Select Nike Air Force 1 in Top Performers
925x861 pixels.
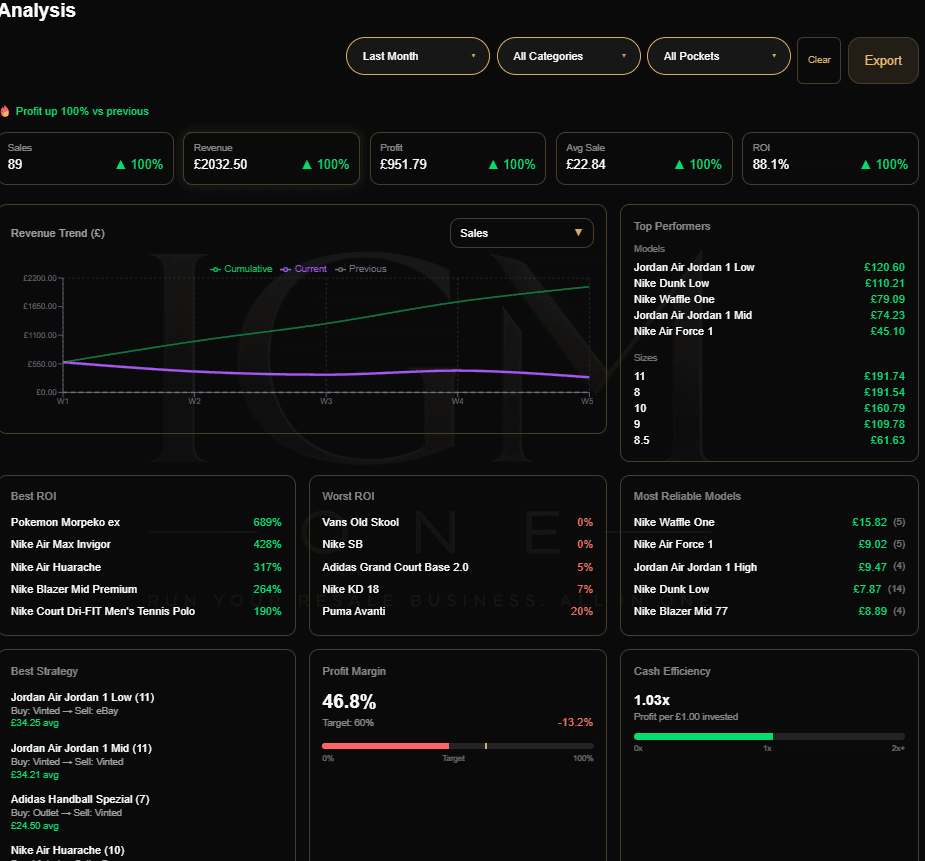click(x=769, y=331)
